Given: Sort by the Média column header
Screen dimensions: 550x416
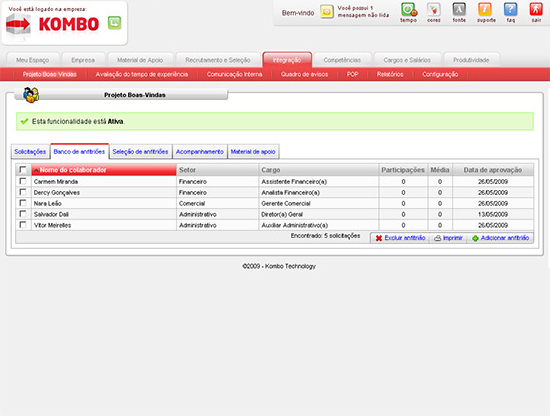Looking at the screenshot, I should pos(440,170).
